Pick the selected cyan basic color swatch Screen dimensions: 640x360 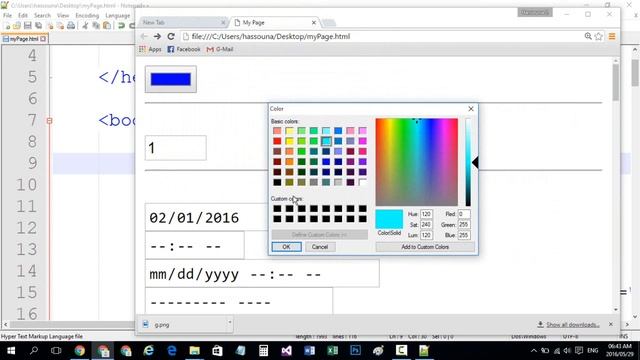click(x=326, y=141)
